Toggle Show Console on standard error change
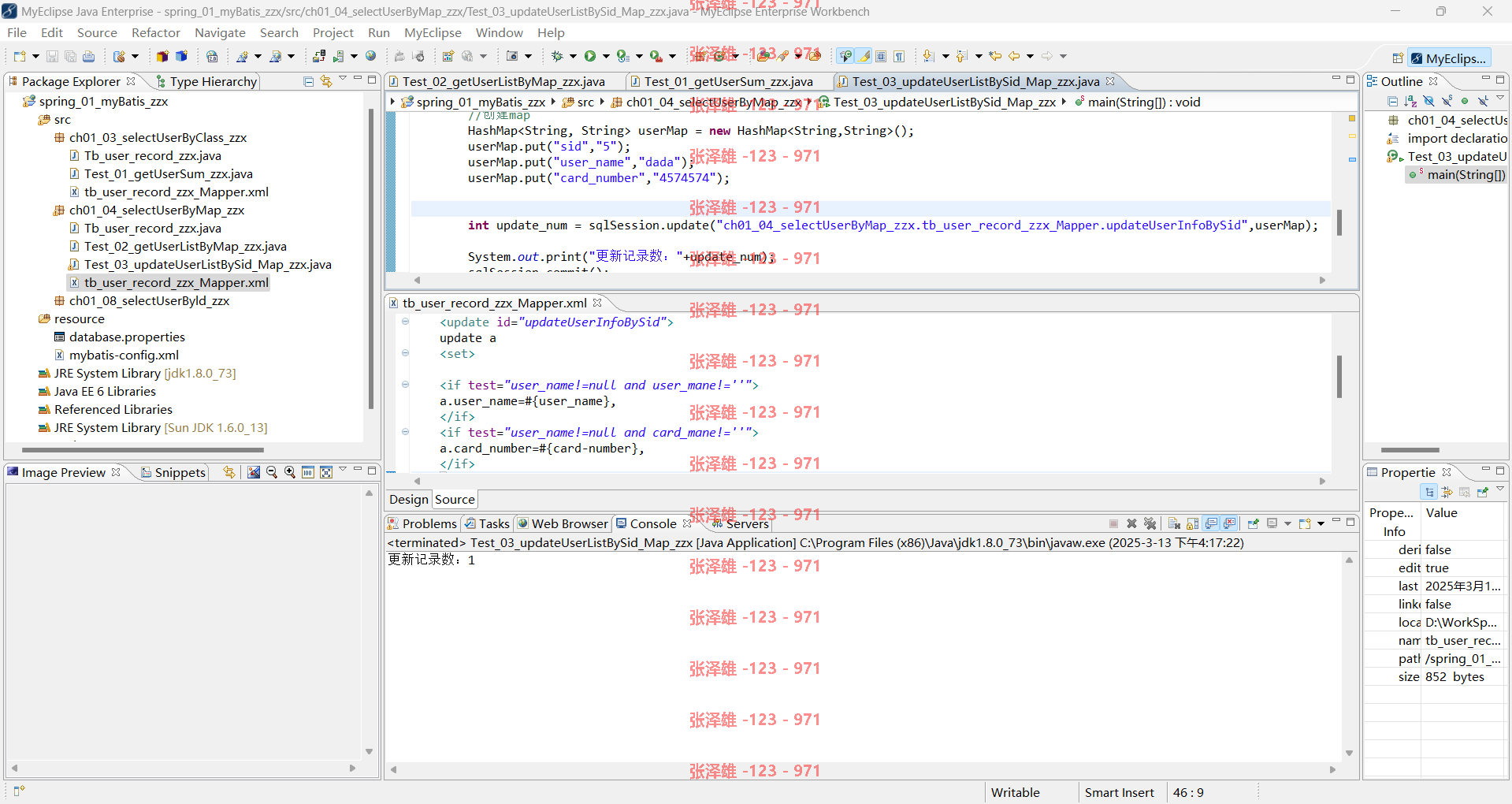The height and width of the screenshot is (804, 1512). [x=1229, y=523]
